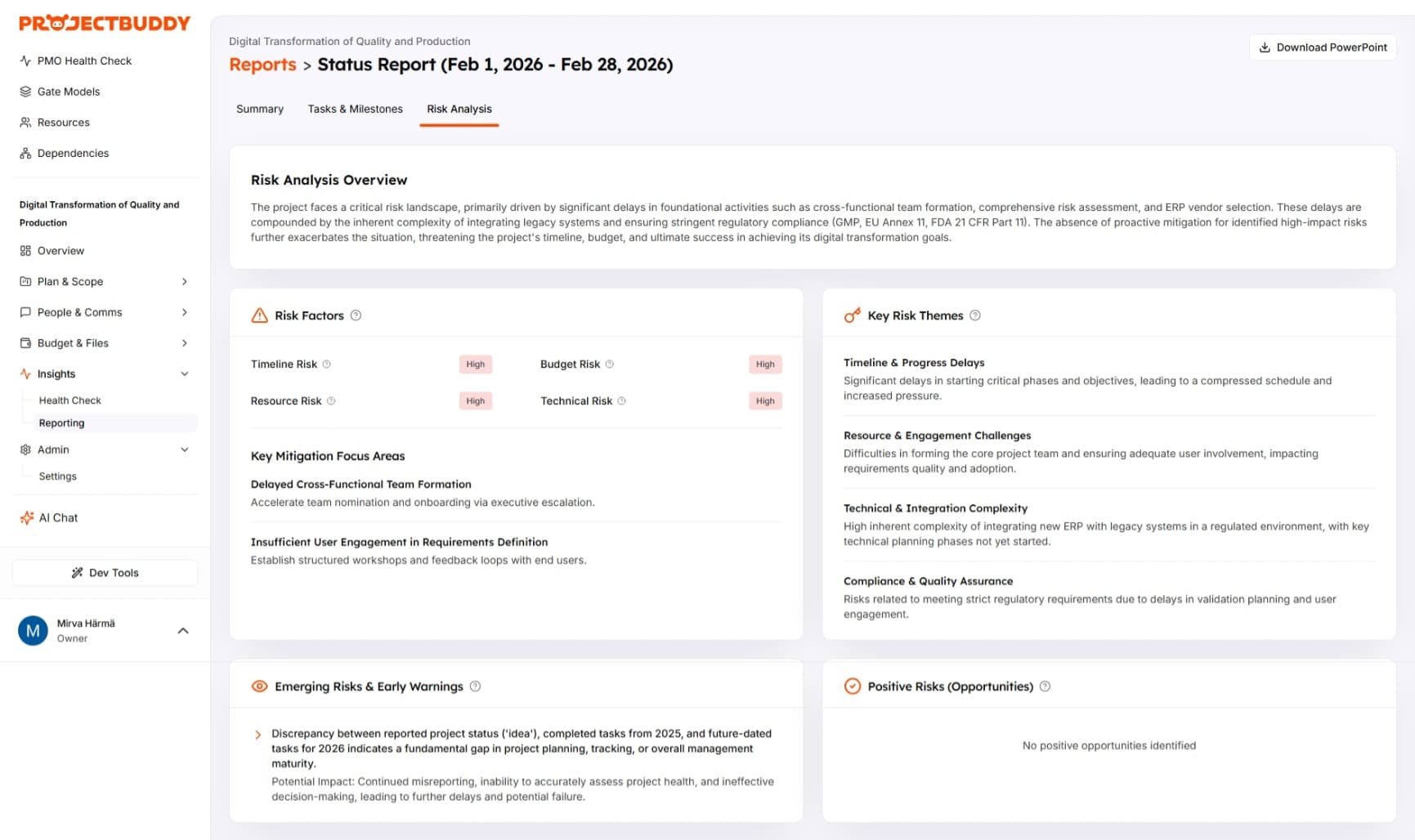This screenshot has width=1415, height=840.
Task: Open the Mirva Härmä user menu chevron
Action: click(x=183, y=631)
